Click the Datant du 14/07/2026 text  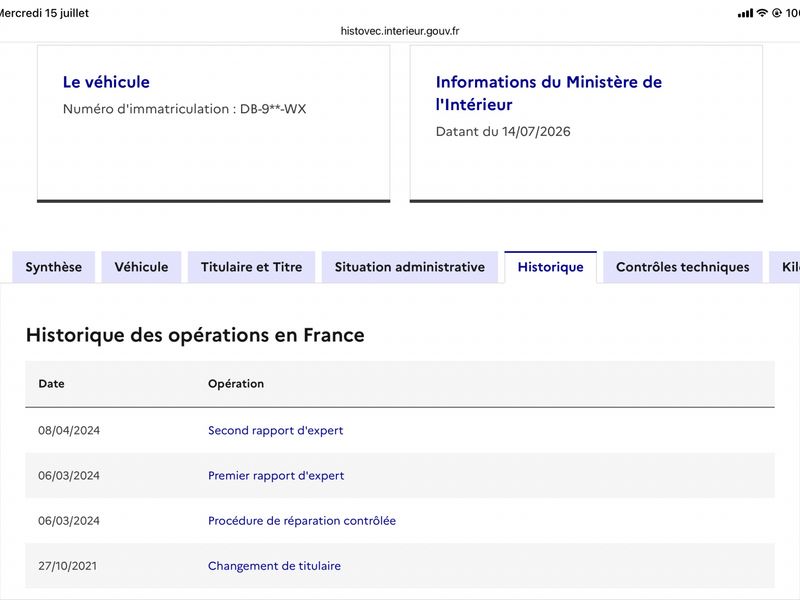pos(503,132)
